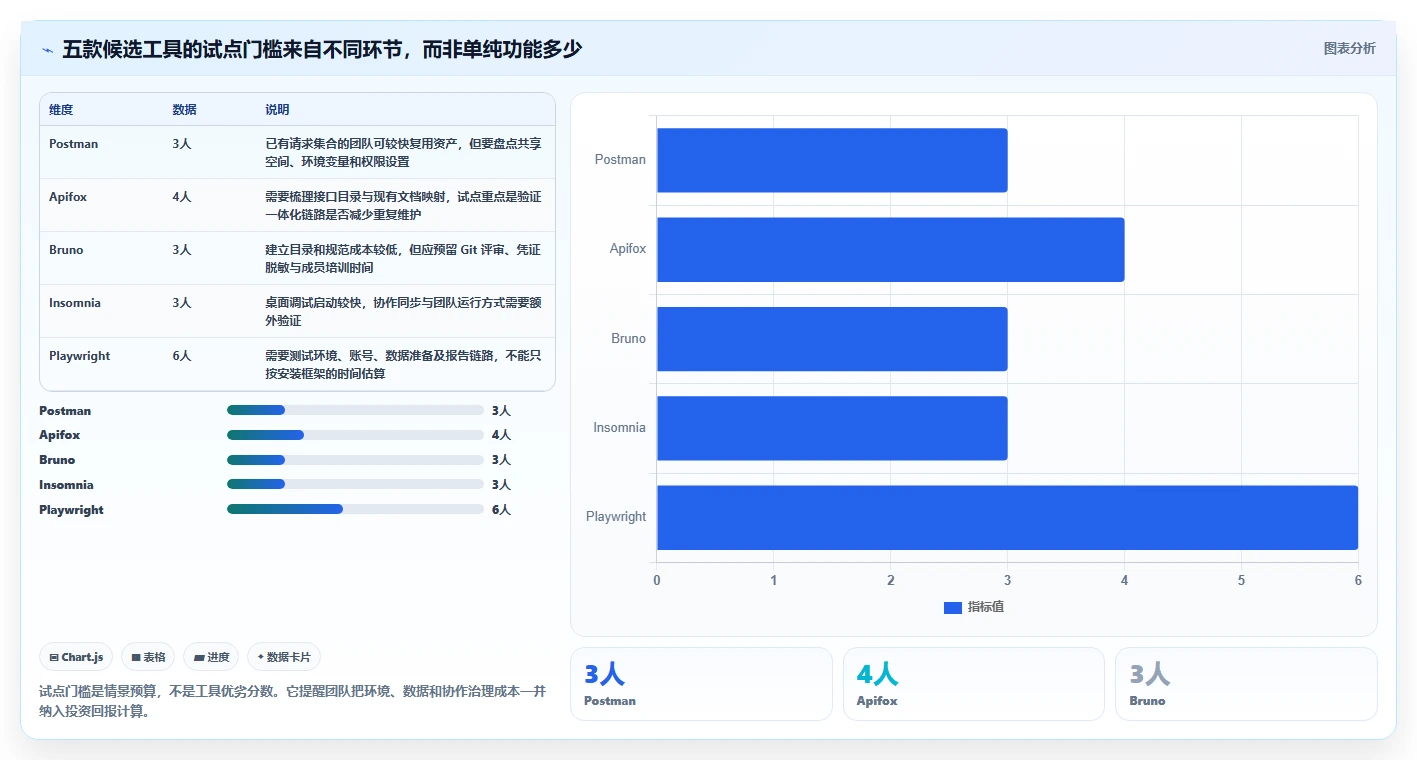Click the x-axis tick label 3
This screenshot has width=1417, height=760.
coord(1007,581)
